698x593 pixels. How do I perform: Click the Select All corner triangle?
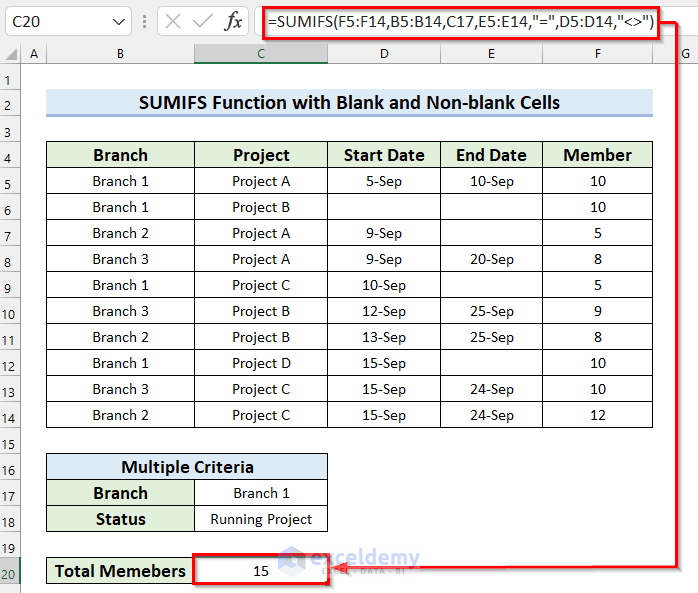[x=11, y=54]
